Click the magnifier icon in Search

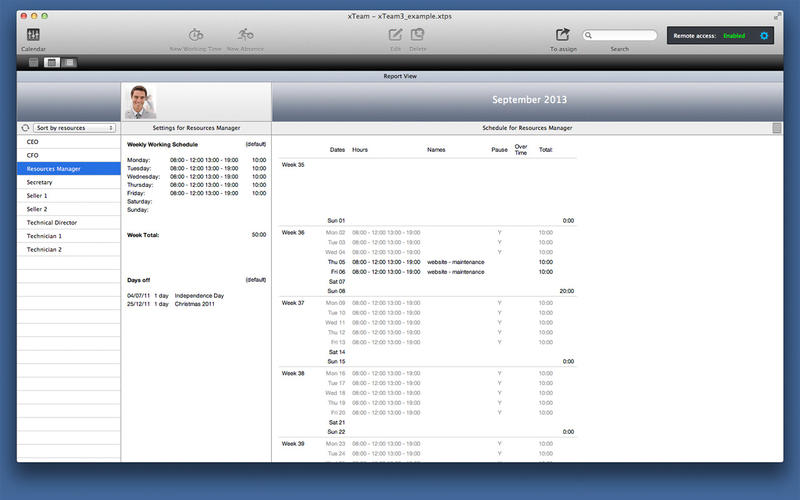coord(588,35)
